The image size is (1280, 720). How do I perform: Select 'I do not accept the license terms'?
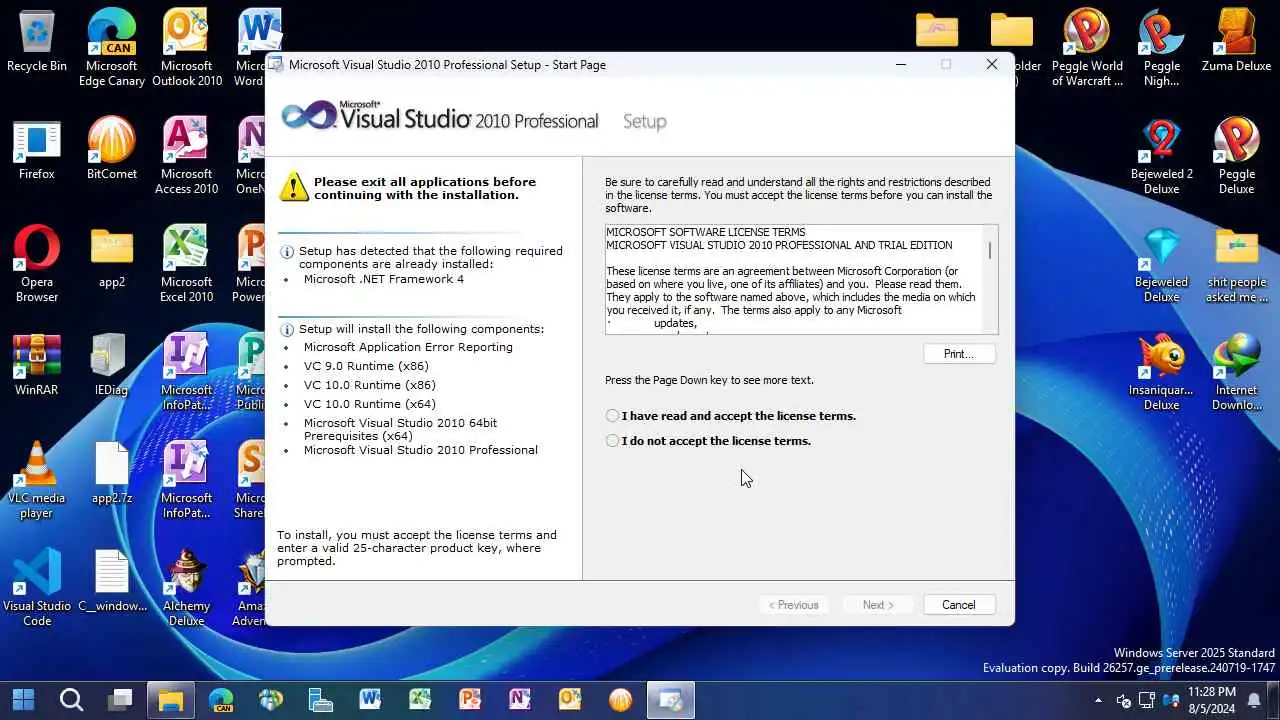coord(709,441)
